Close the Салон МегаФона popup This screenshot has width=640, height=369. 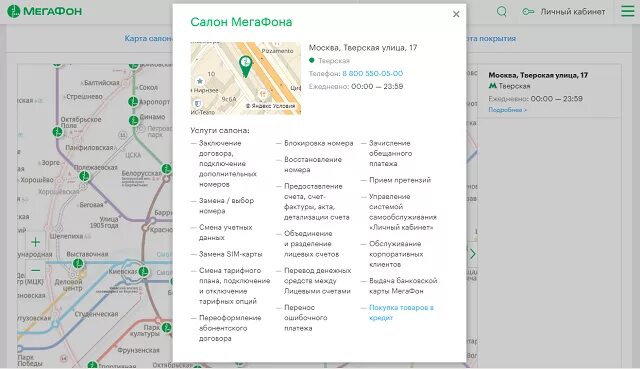[x=456, y=14]
